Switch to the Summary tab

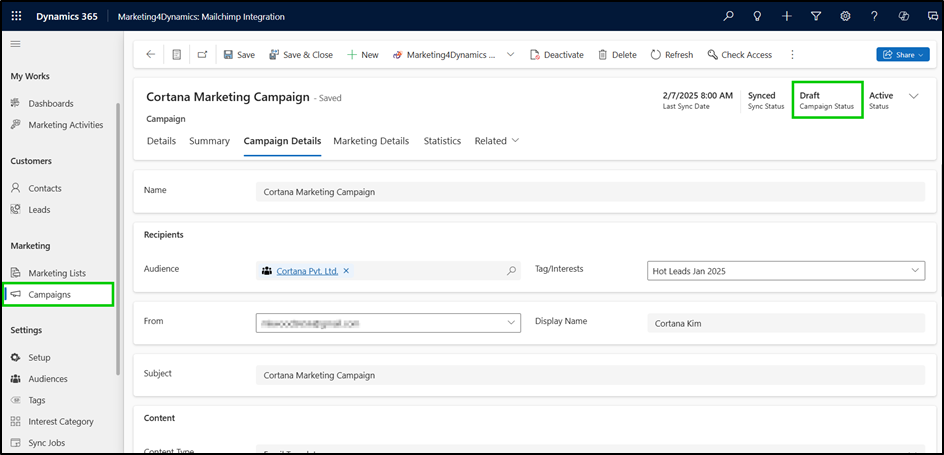(x=210, y=141)
